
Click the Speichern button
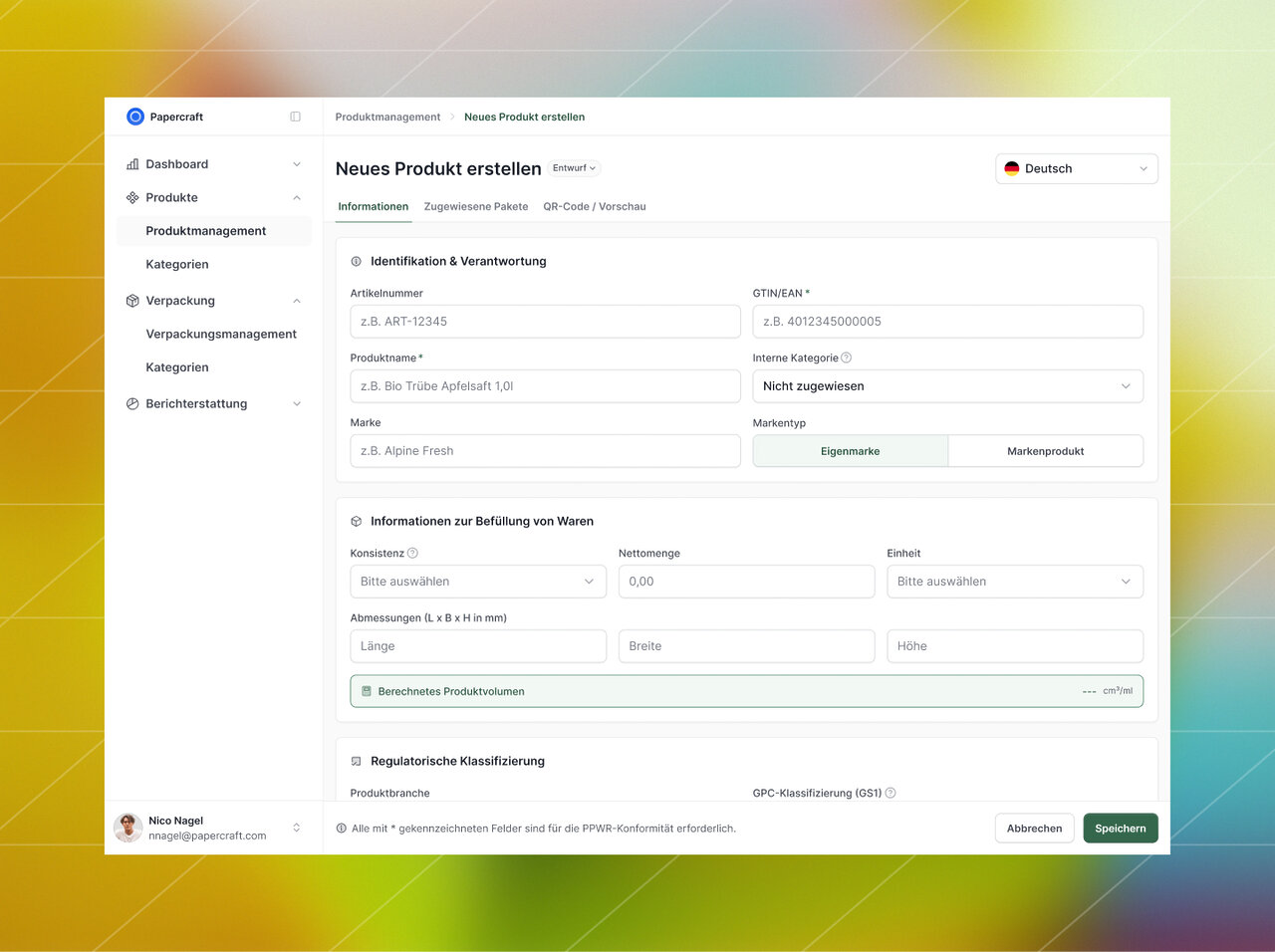[1120, 829]
